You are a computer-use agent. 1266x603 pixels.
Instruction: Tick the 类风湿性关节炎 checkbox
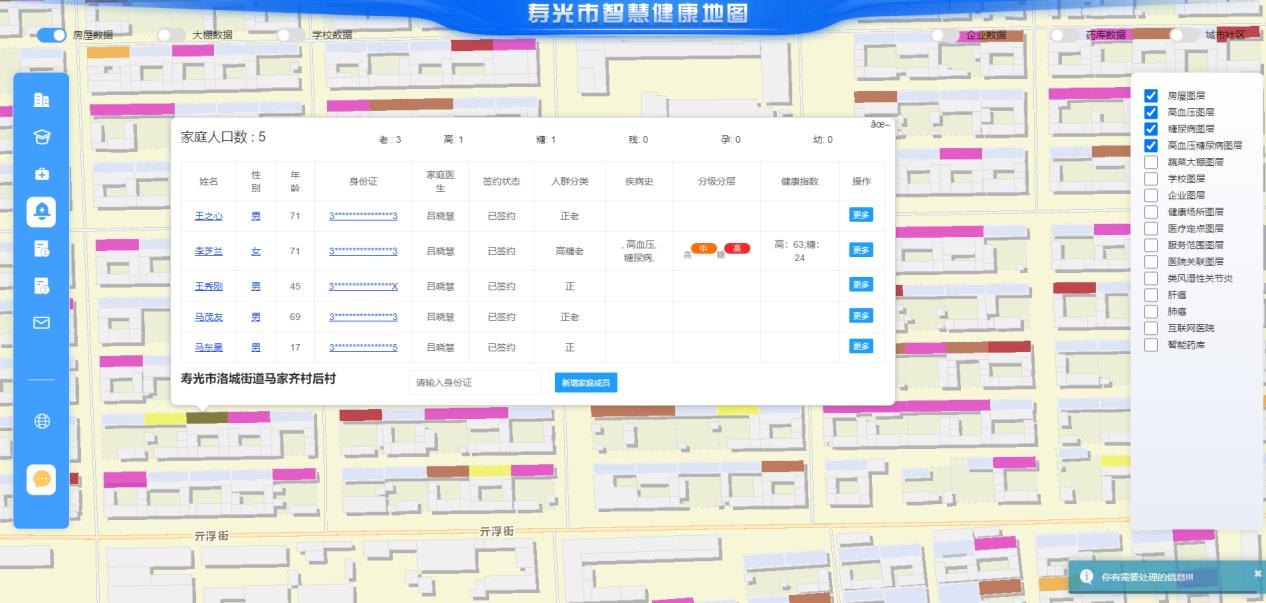point(1150,278)
